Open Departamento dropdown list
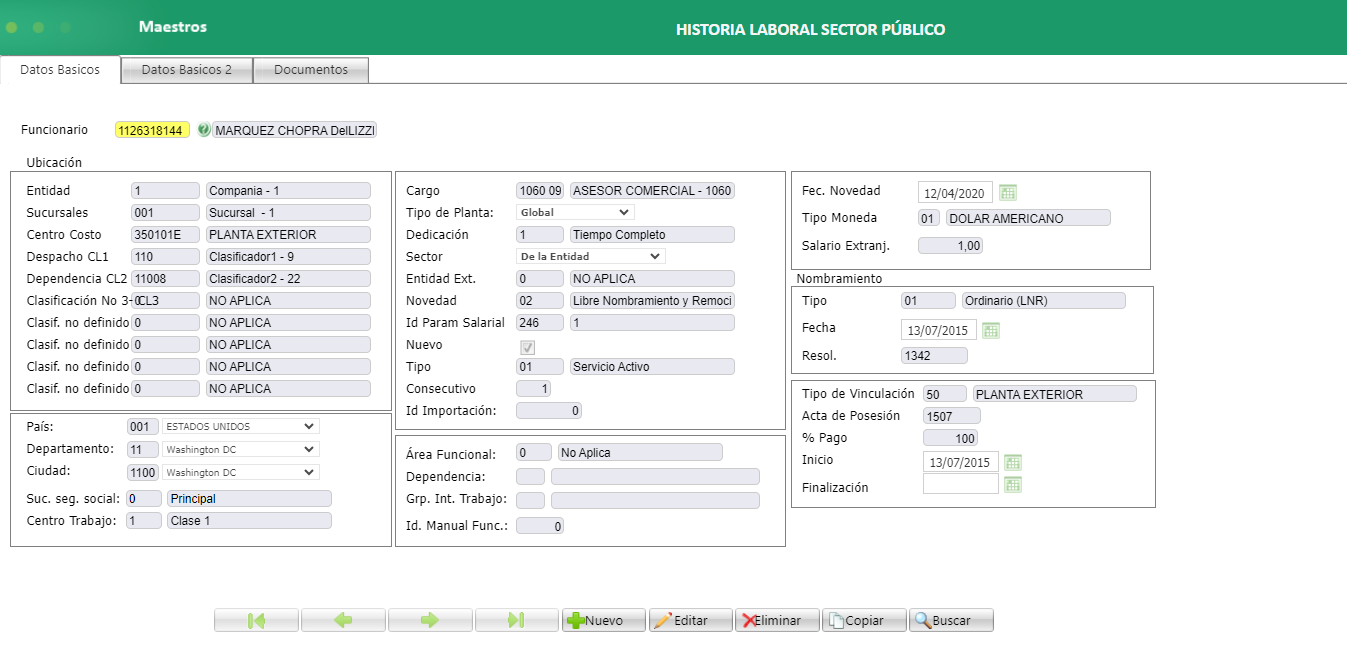The height and width of the screenshot is (664, 1347). pyautogui.click(x=240, y=449)
